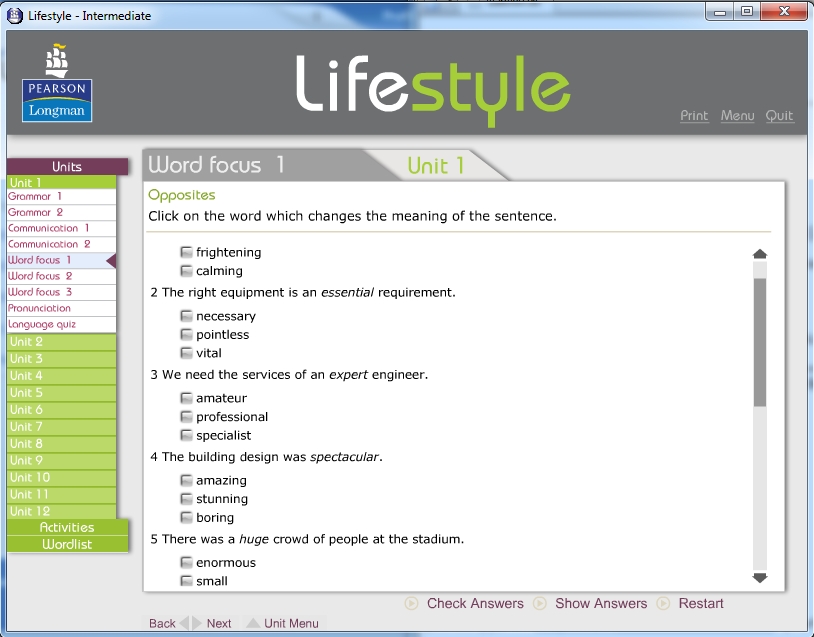Select the 'stunning' checkbox
This screenshot has width=814, height=637.
[186, 499]
